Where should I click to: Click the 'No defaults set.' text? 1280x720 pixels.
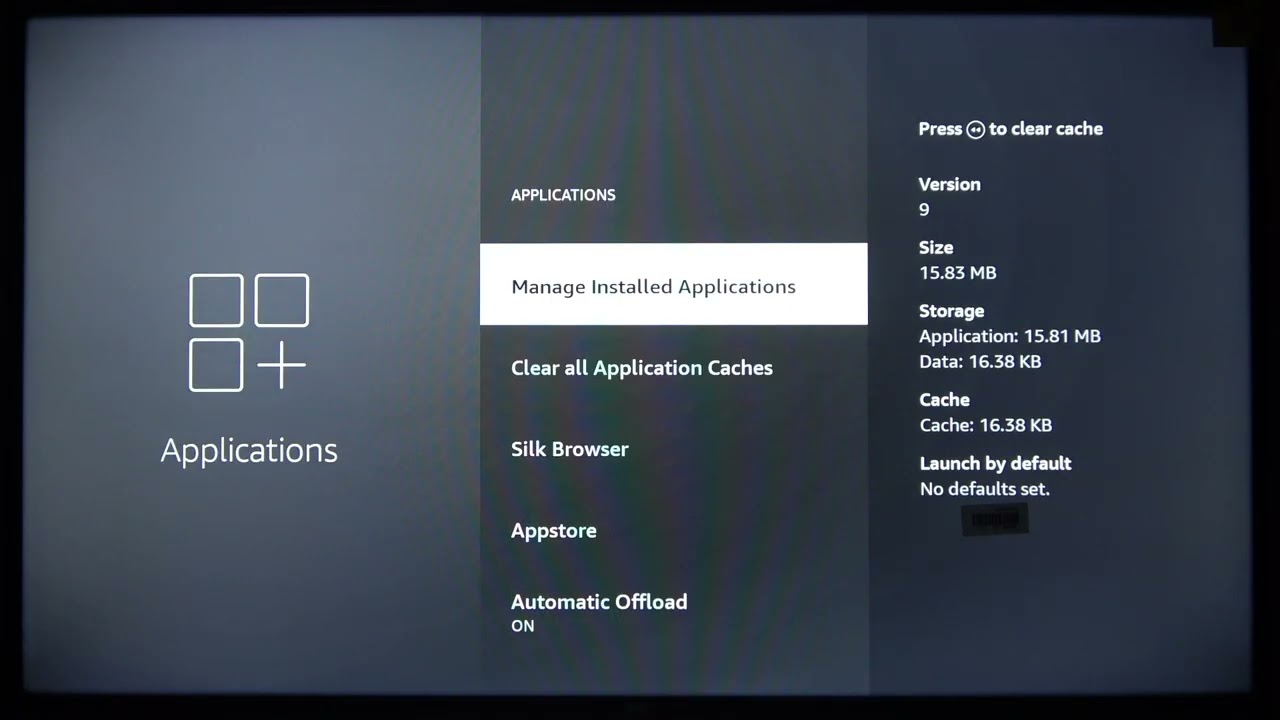coord(984,489)
